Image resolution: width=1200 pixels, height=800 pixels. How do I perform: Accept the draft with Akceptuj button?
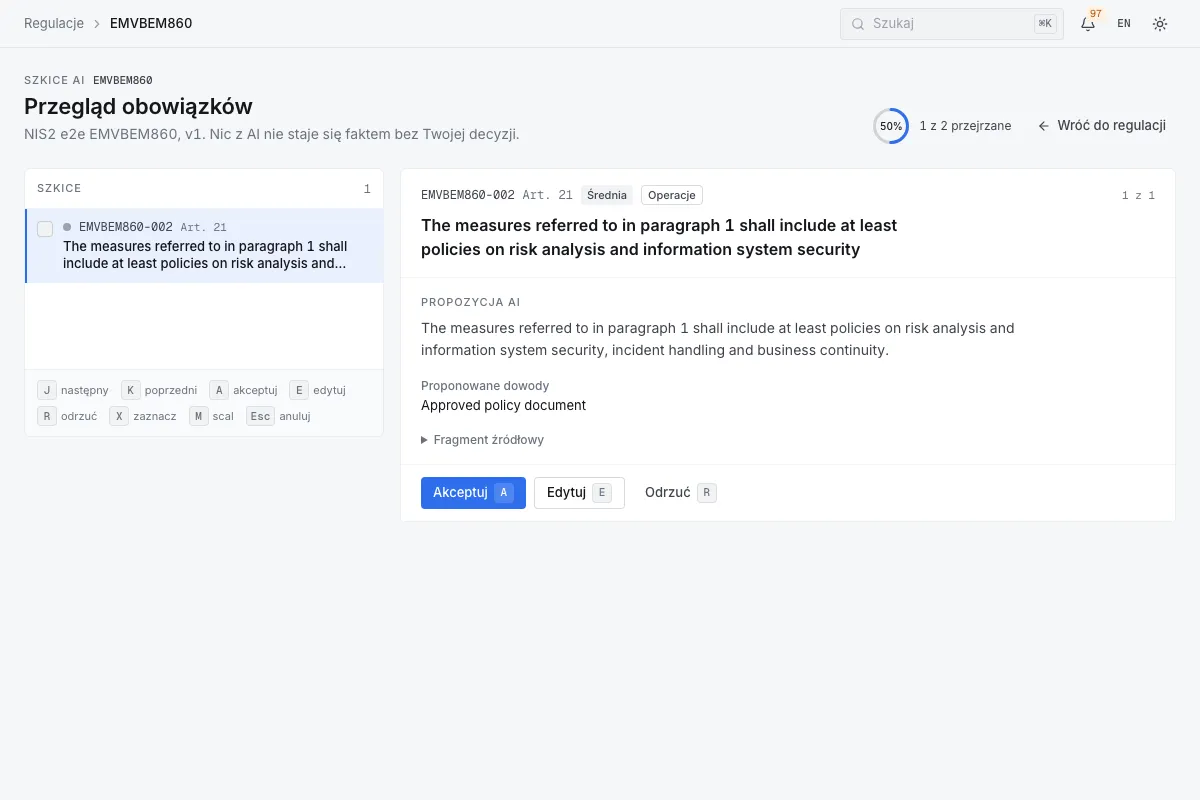coord(473,492)
